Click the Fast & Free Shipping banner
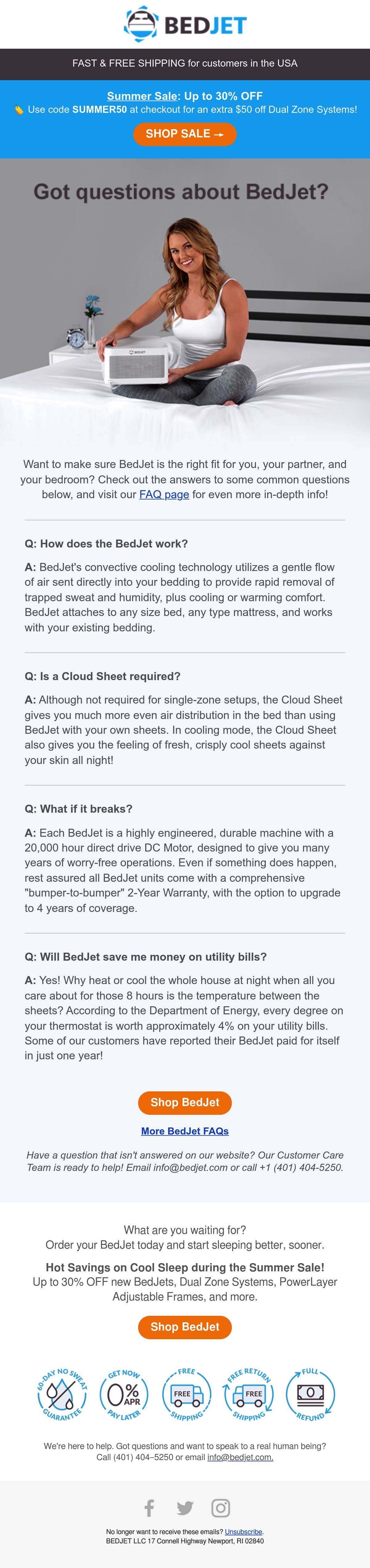The width and height of the screenshot is (370, 1568). (185, 63)
